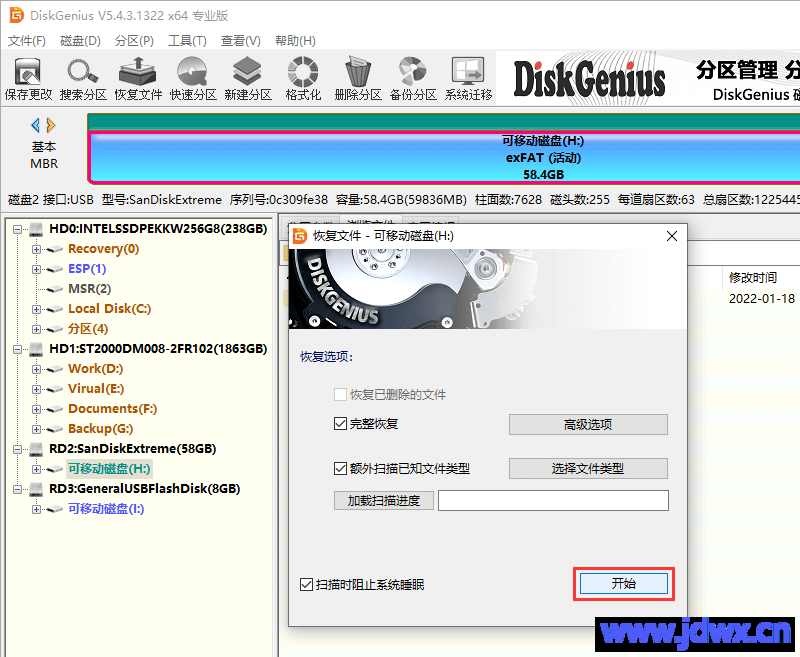Click the partition icon beside Backup(G:)
Image resolution: width=800 pixels, height=657 pixels.
click(x=55, y=429)
